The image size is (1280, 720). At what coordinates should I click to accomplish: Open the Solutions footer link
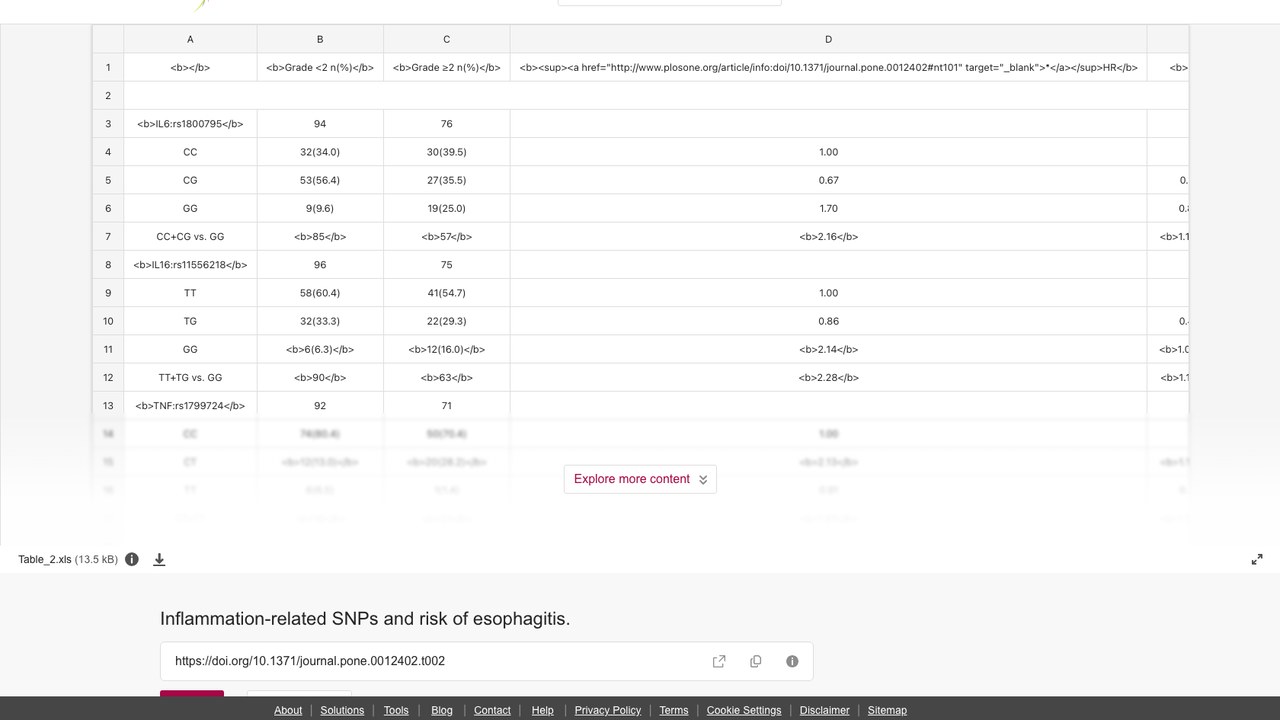tap(342, 710)
